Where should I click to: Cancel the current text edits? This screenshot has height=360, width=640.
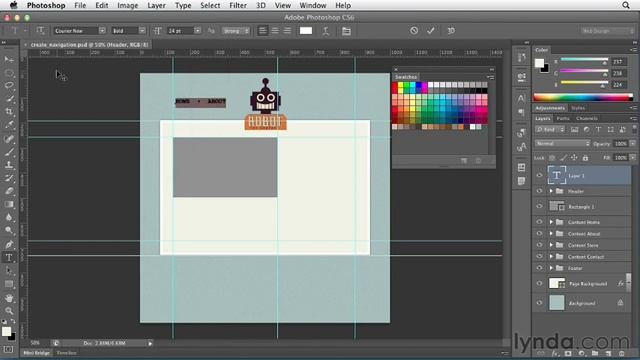[414, 31]
